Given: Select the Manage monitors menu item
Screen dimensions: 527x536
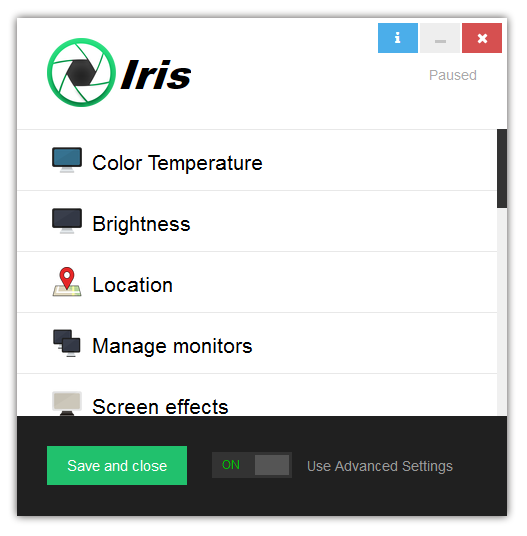Looking at the screenshot, I should coord(257,343).
